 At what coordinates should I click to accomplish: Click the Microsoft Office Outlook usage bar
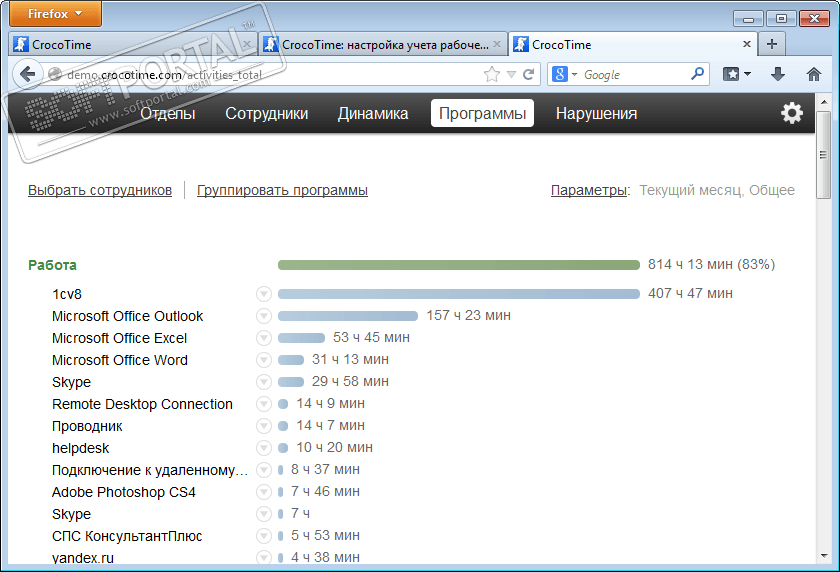[x=348, y=315]
